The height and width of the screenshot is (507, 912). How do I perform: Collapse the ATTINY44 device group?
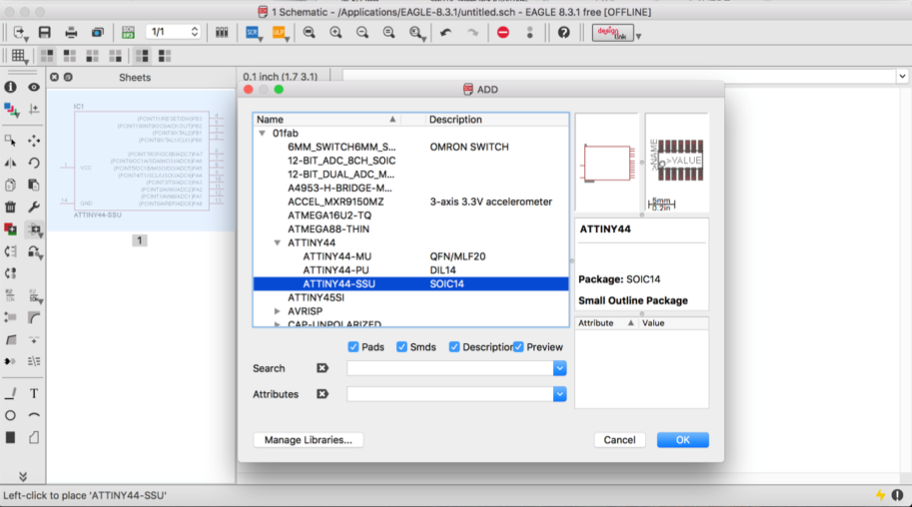click(x=277, y=243)
